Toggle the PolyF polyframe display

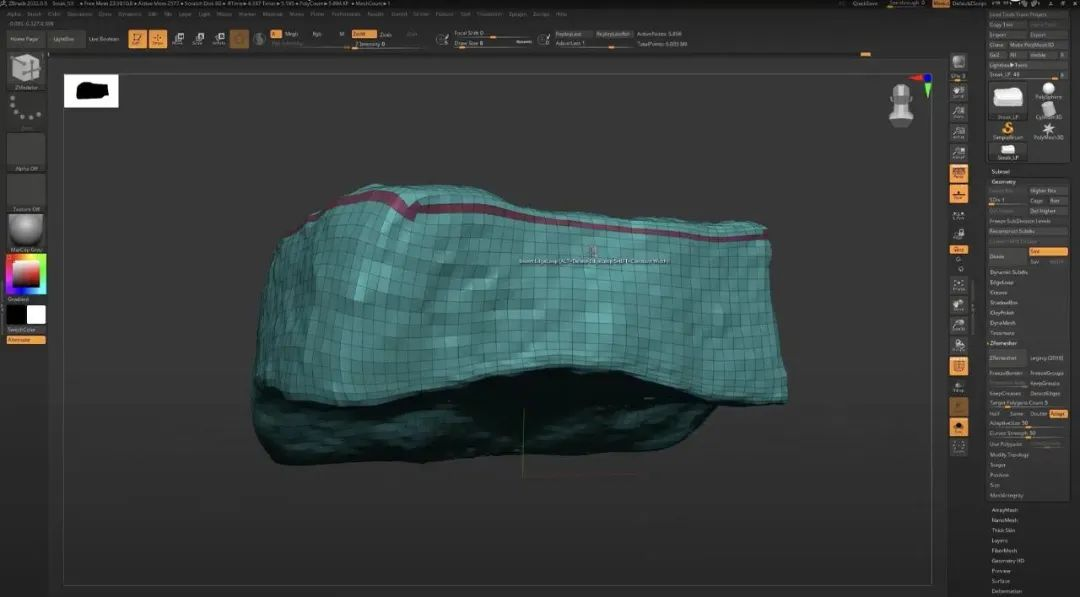coord(958,366)
